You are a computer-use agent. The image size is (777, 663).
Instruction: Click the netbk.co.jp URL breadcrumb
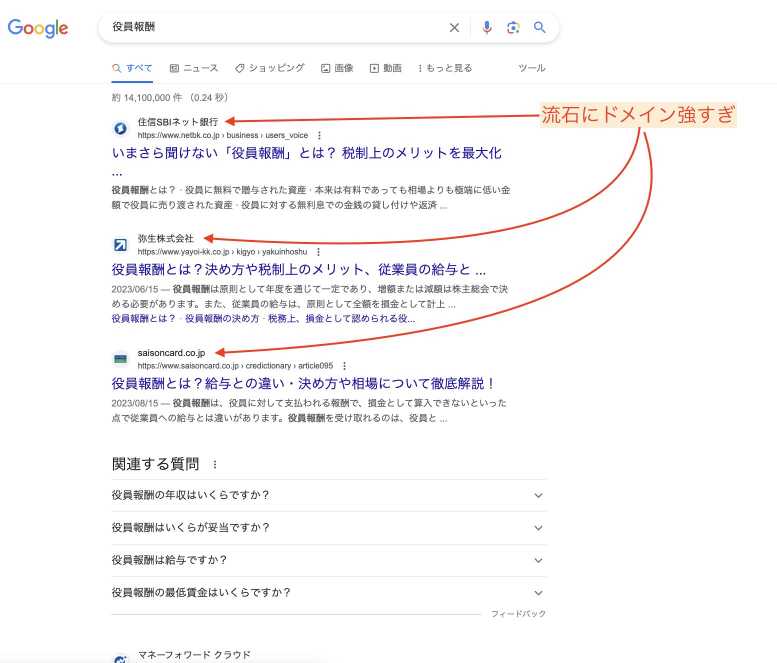(223, 135)
